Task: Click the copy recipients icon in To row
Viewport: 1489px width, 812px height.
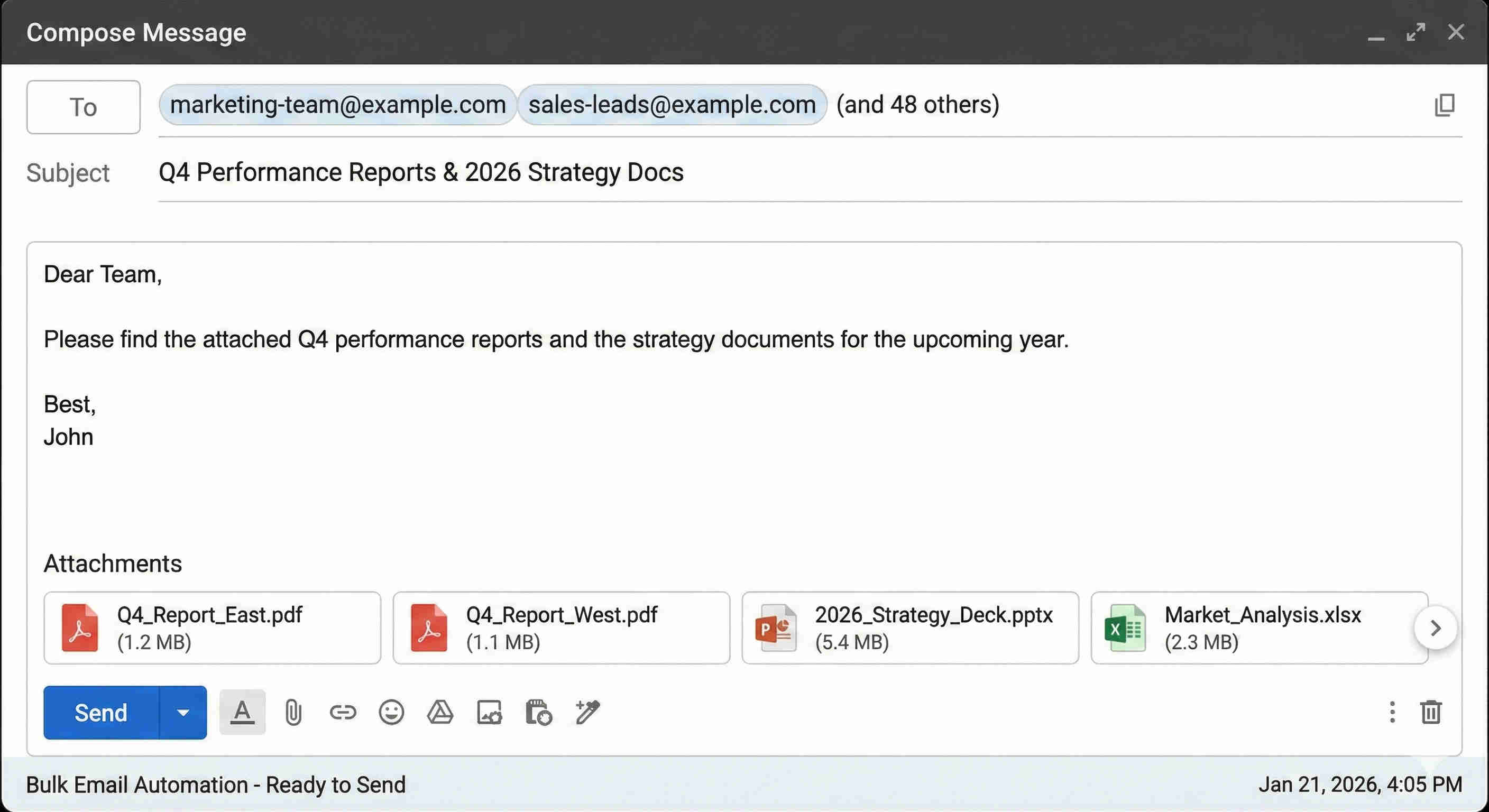Action: point(1445,105)
